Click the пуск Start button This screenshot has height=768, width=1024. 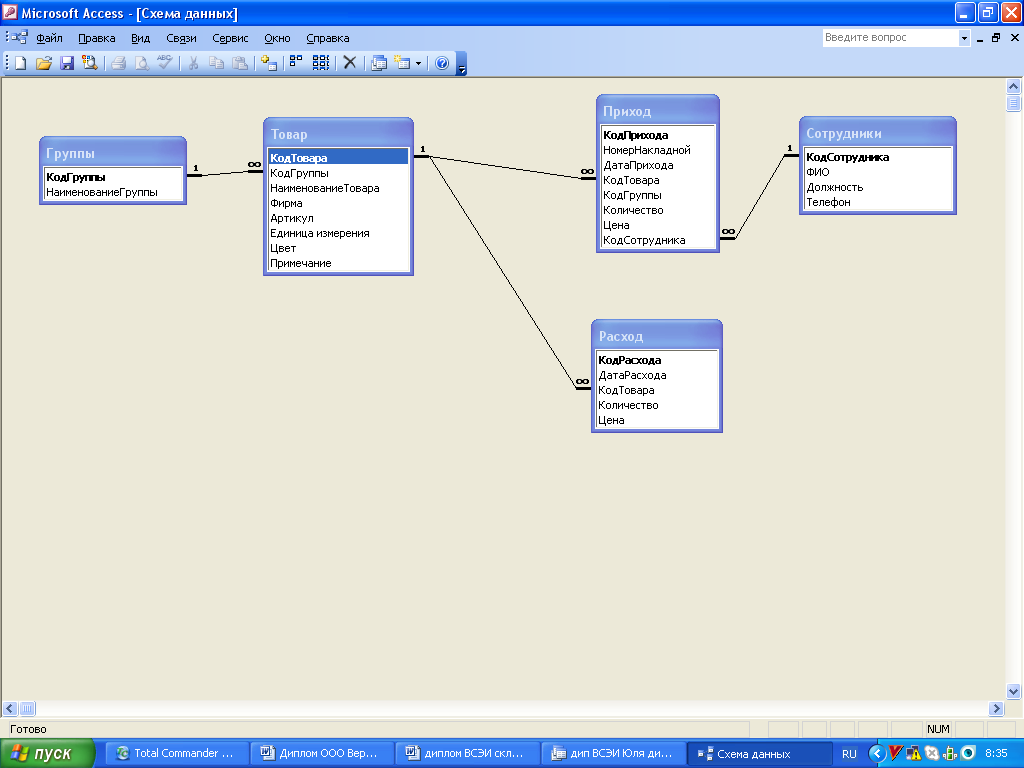tap(47, 754)
